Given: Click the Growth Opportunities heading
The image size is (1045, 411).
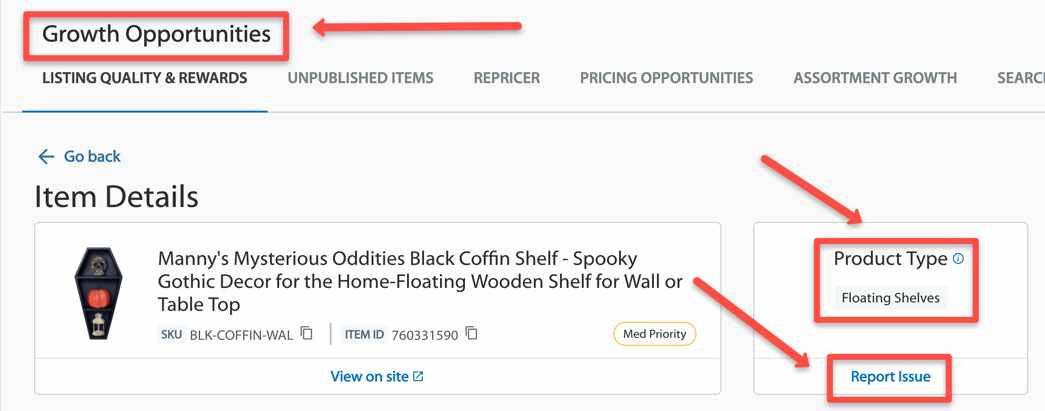Looking at the screenshot, I should point(157,34).
